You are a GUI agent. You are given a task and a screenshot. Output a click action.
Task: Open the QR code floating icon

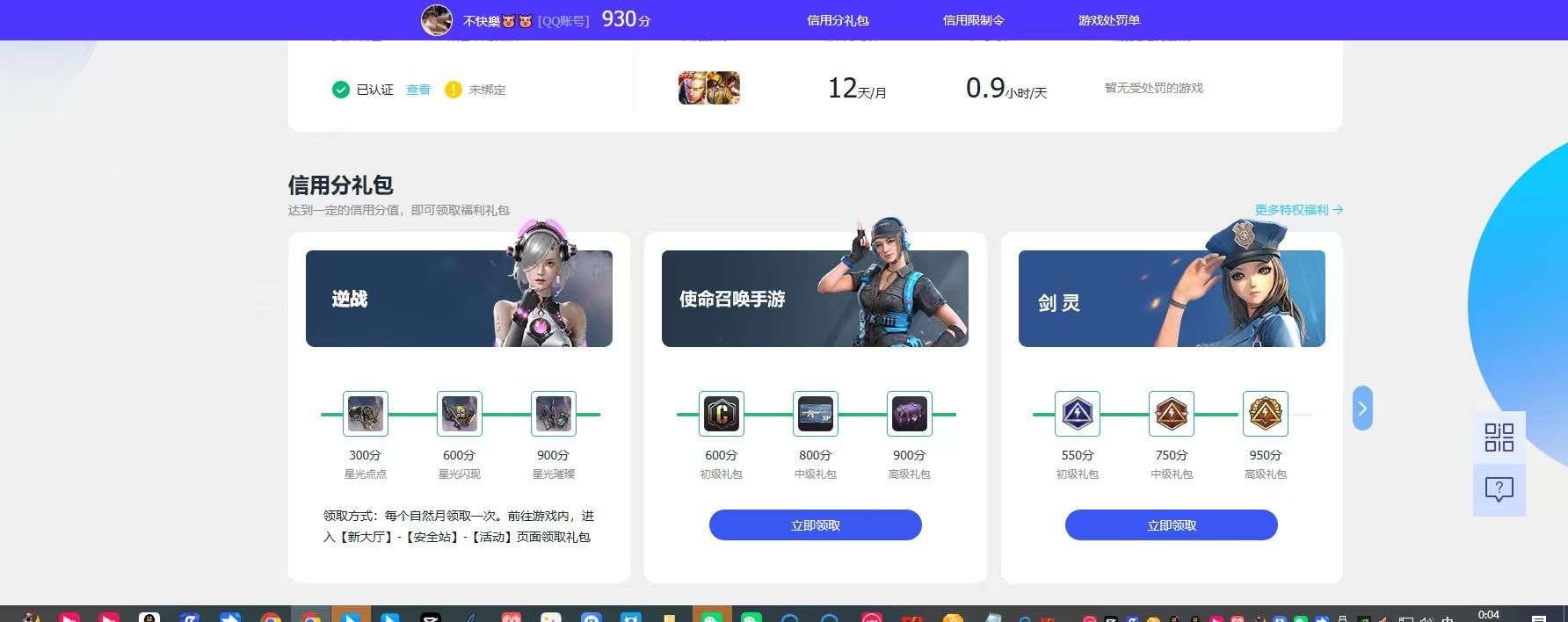[1499, 438]
